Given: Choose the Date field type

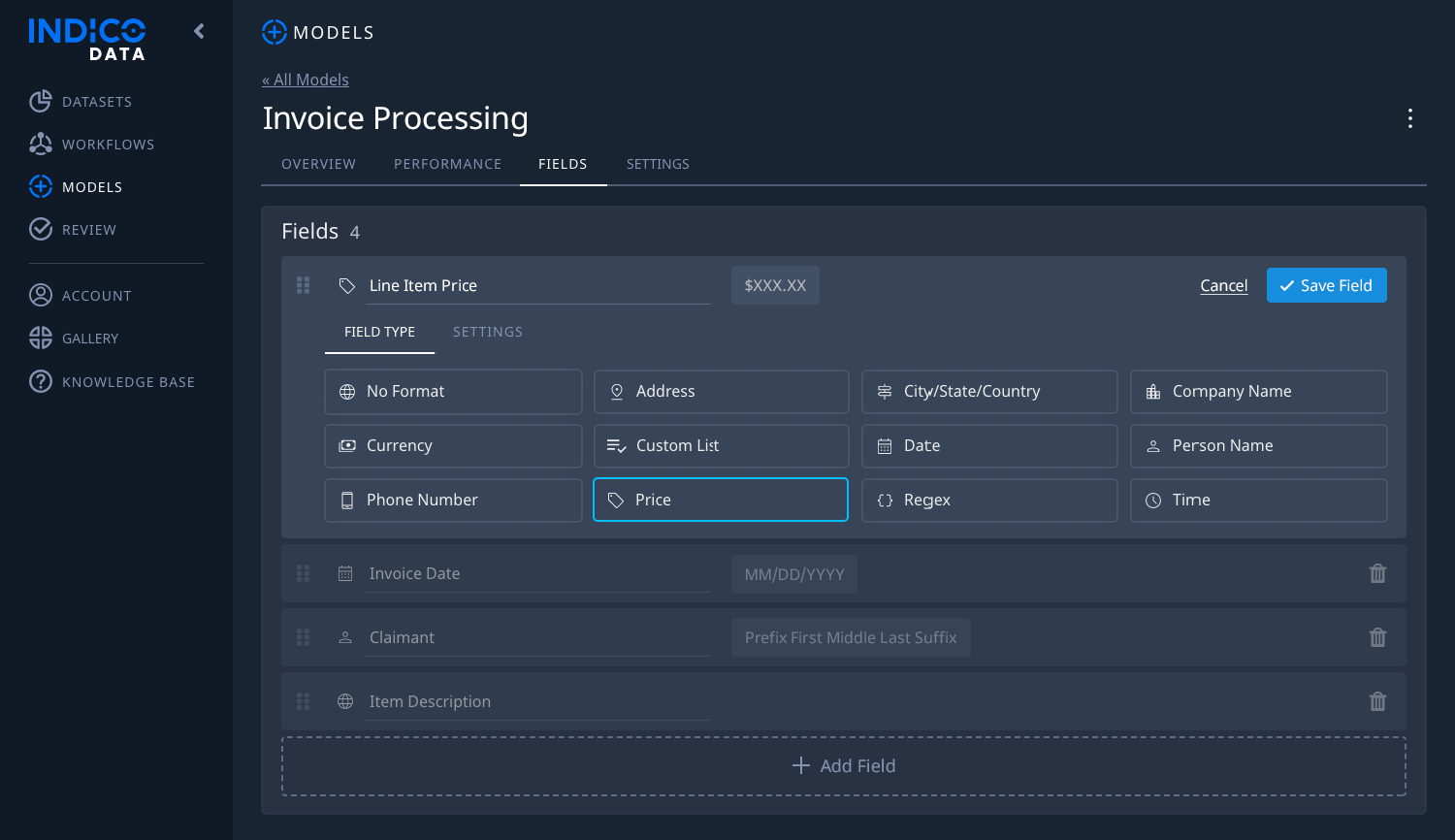Looking at the screenshot, I should 988,445.
